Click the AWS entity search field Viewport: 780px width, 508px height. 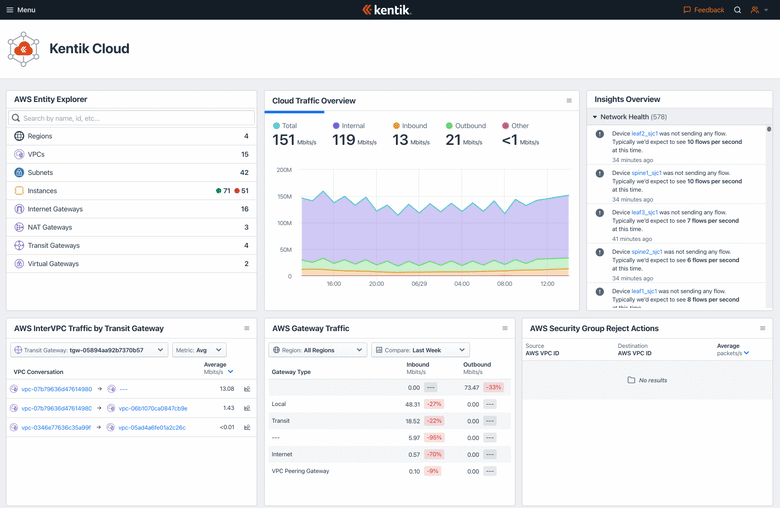pyautogui.click(x=132, y=118)
